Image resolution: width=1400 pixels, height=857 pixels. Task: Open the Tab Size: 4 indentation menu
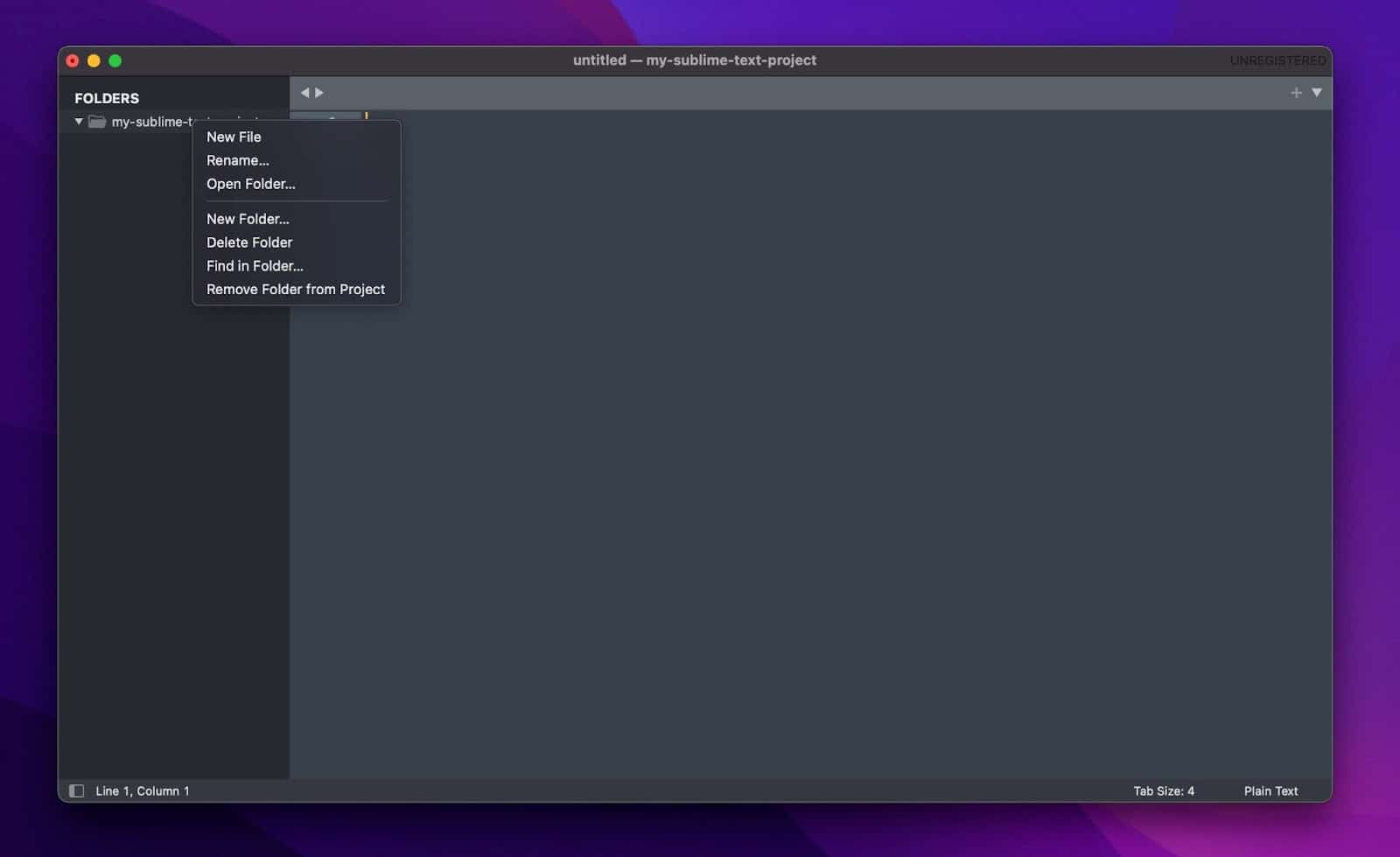coord(1163,790)
